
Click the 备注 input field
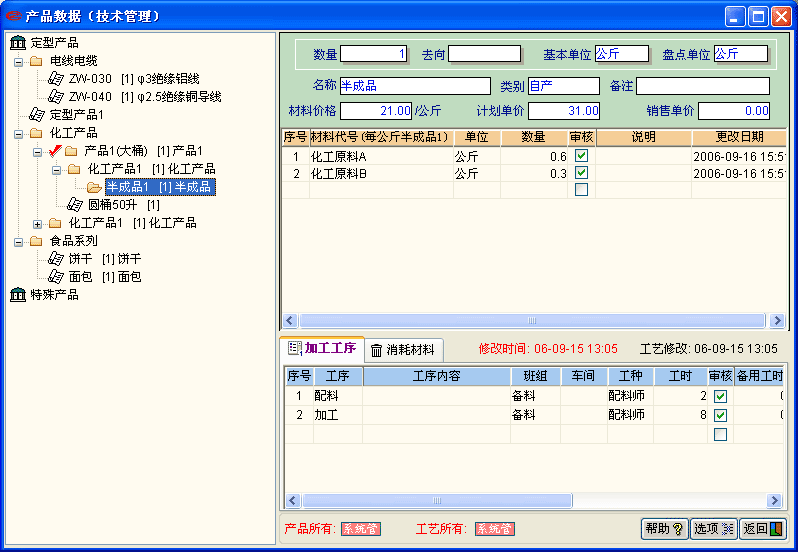pyautogui.click(x=703, y=86)
